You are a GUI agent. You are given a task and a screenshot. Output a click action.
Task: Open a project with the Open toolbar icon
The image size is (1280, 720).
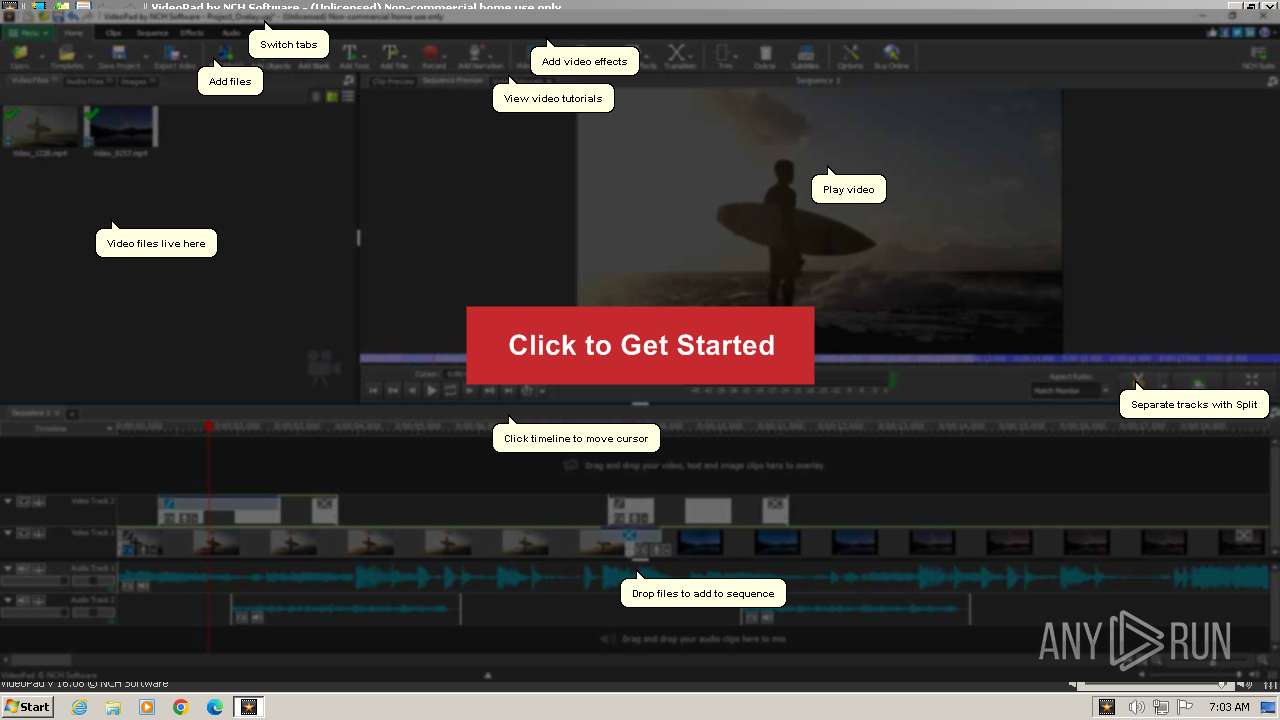pos(19,57)
